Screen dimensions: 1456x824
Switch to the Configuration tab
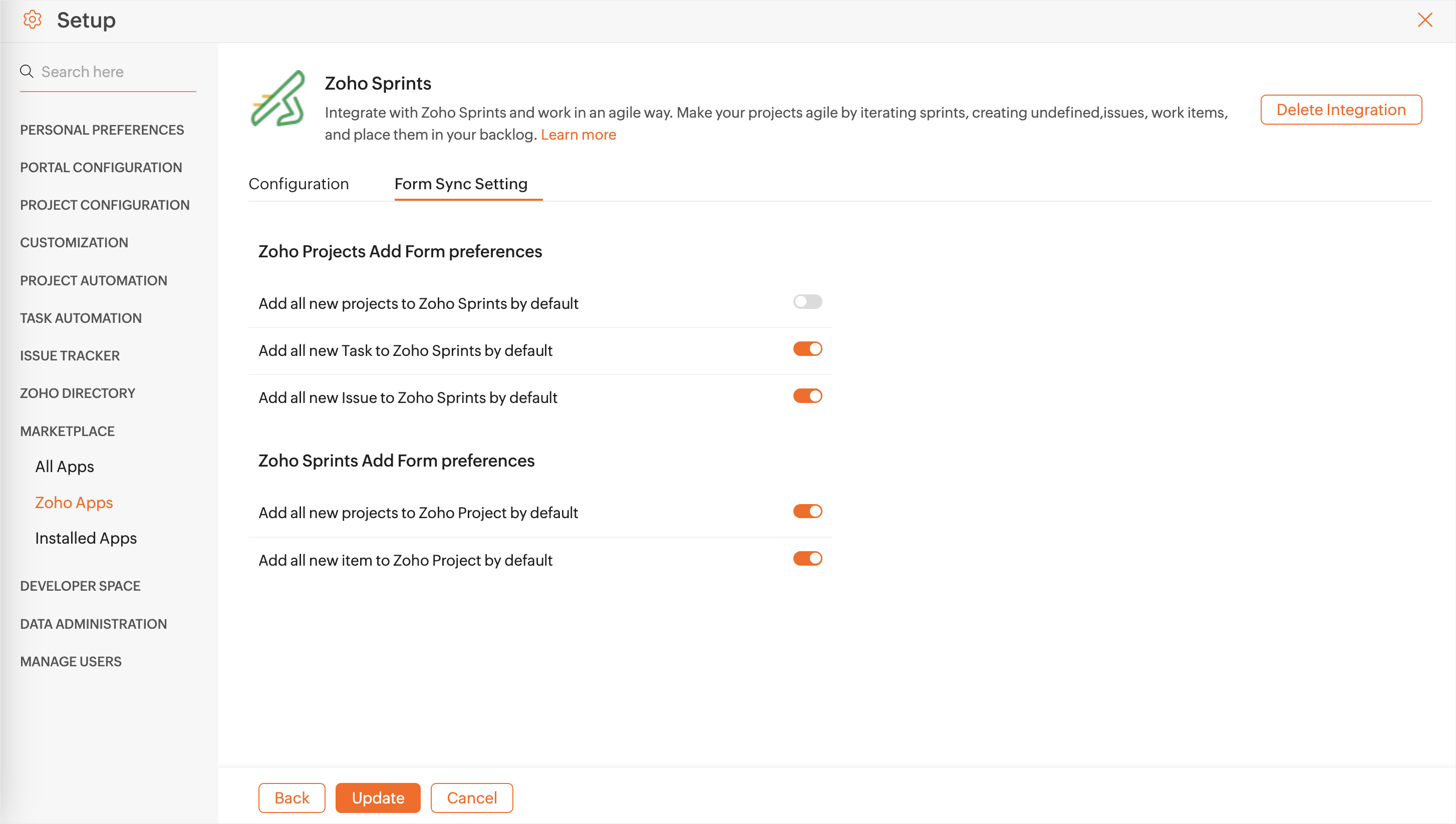(x=299, y=184)
